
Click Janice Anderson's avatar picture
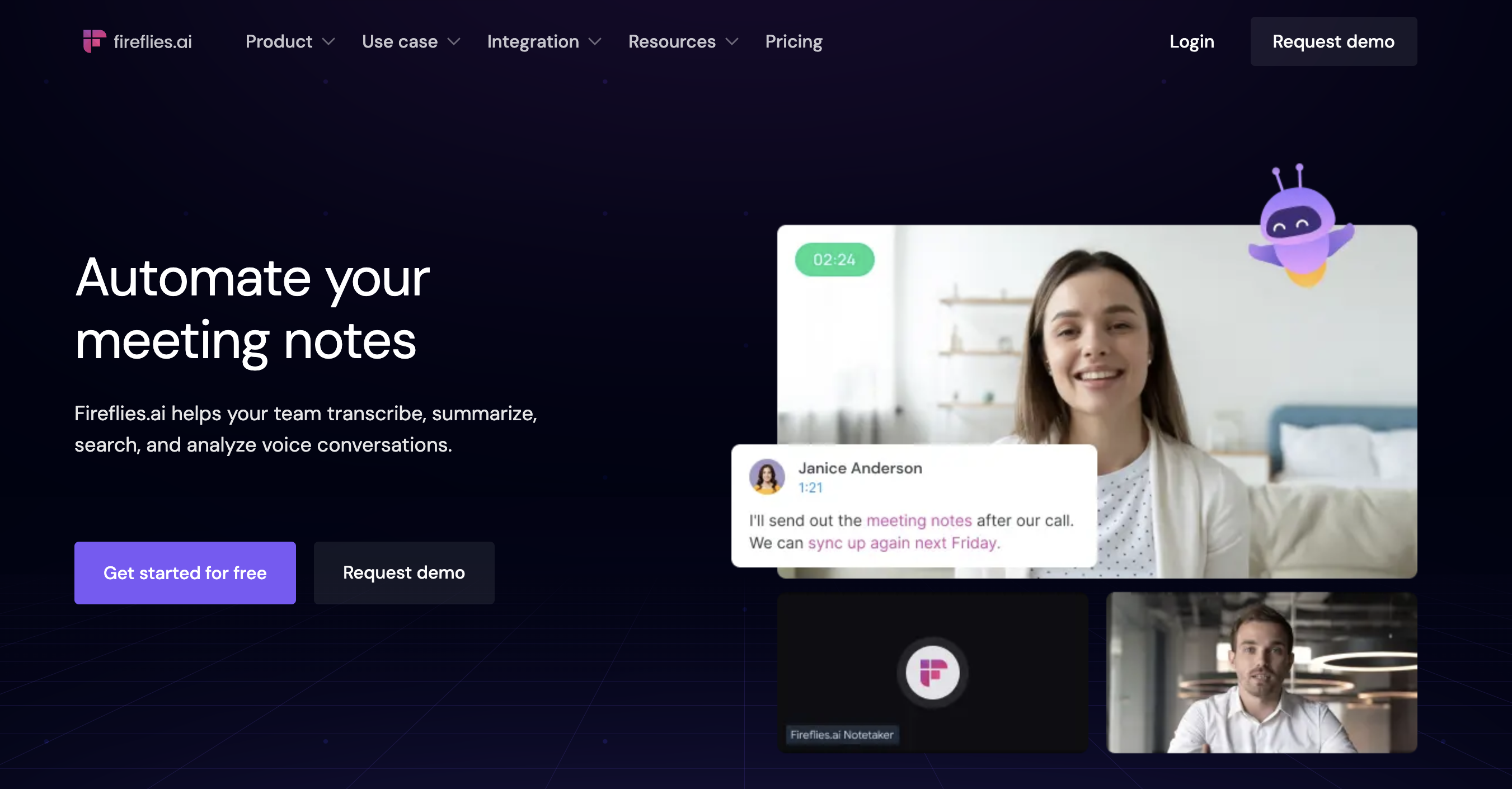[767, 476]
